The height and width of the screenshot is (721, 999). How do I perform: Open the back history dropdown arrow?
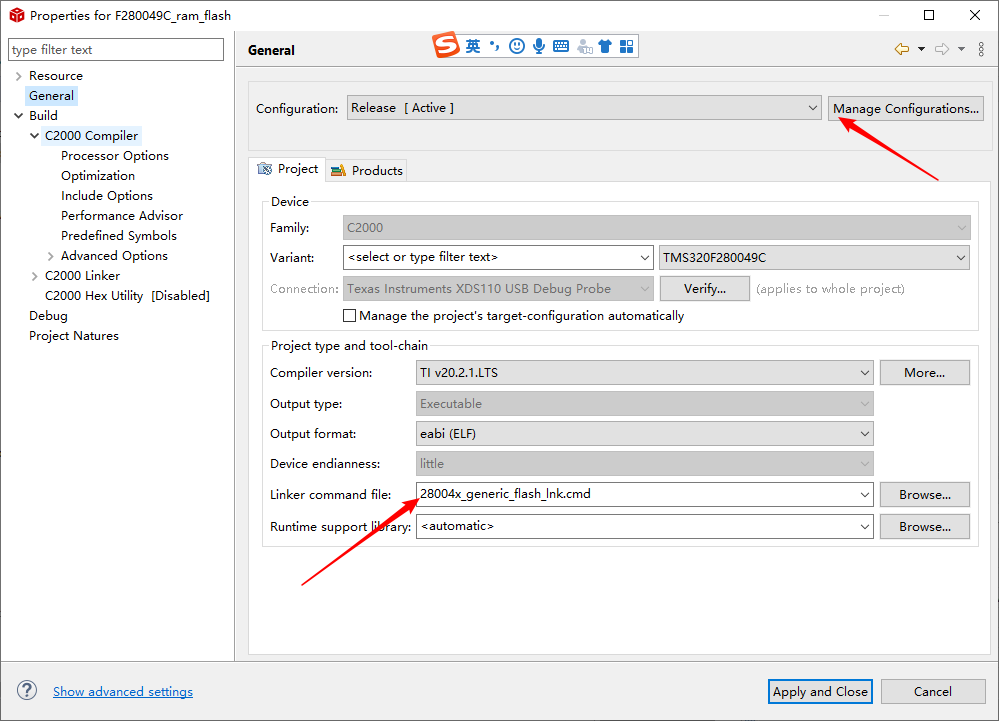tap(921, 49)
